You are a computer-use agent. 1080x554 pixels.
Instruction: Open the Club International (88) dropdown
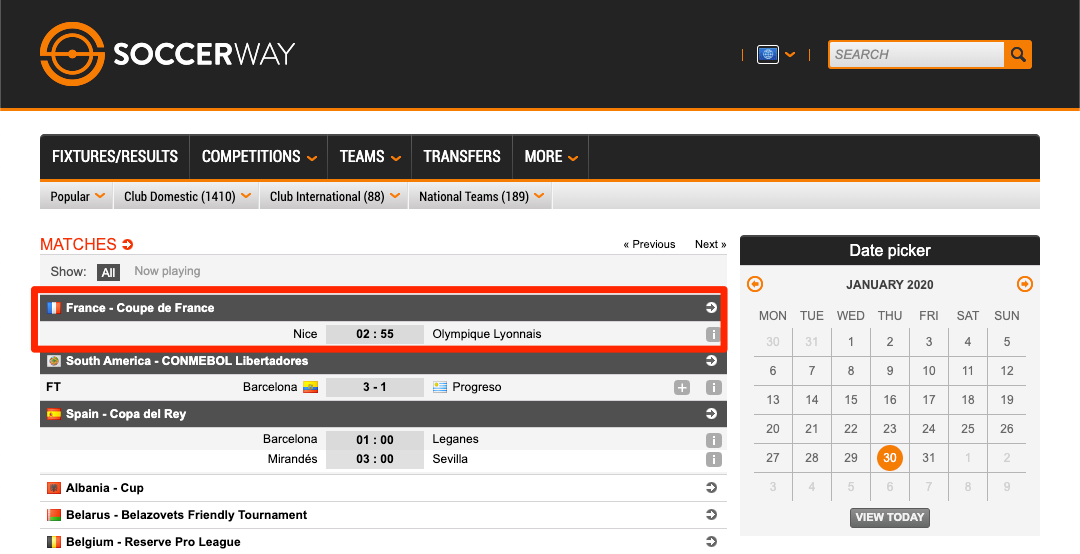click(334, 196)
